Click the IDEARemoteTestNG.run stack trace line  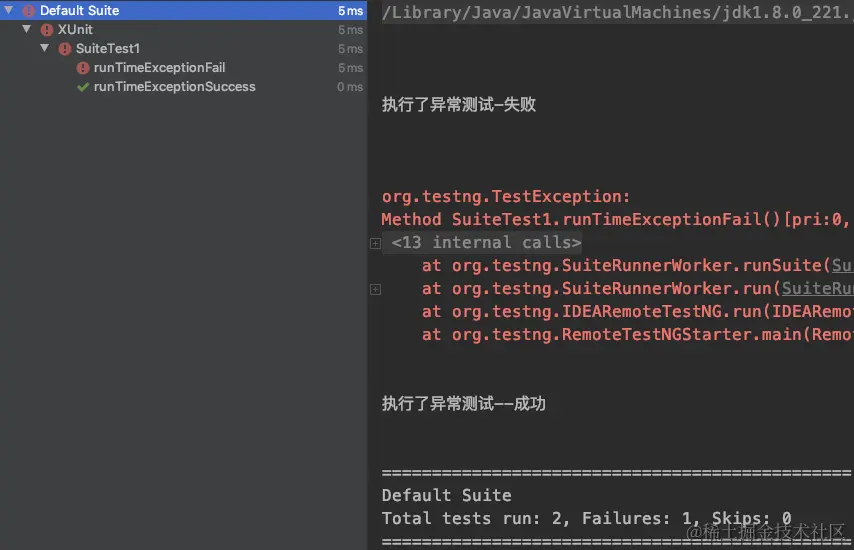point(637,311)
